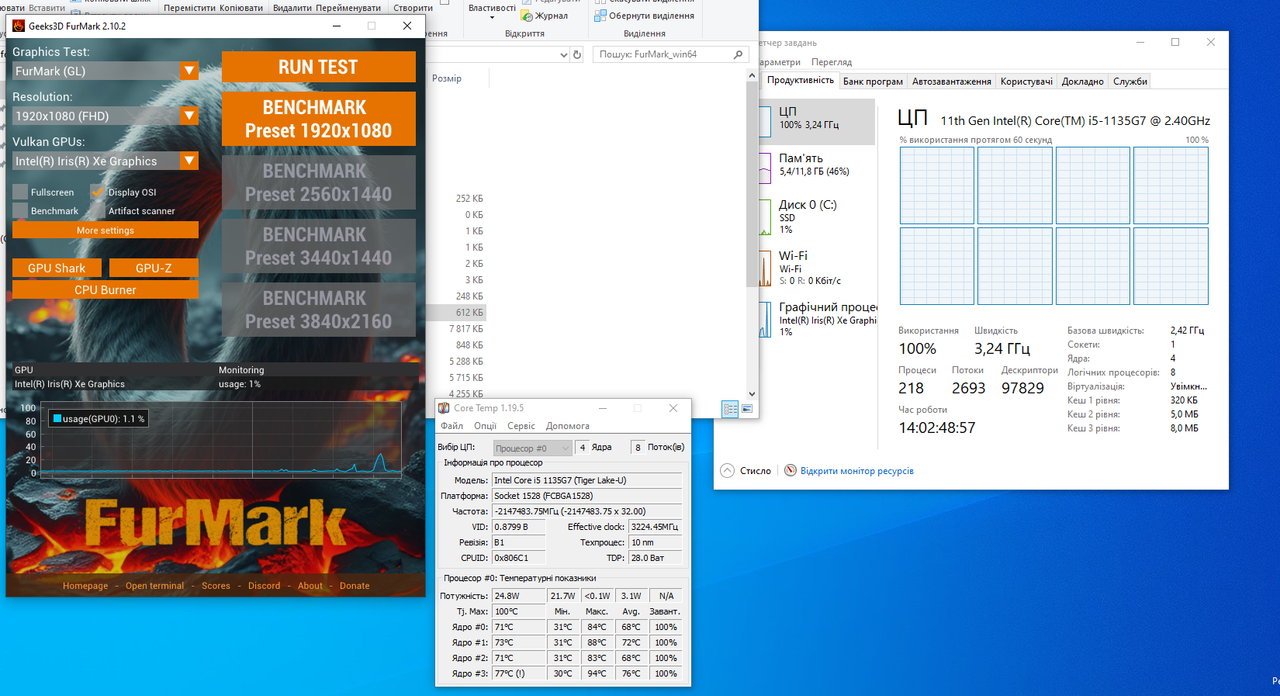Screen dimensions: 1280x696
Task: Open the Scores link in FurMark
Action: [x=216, y=586]
